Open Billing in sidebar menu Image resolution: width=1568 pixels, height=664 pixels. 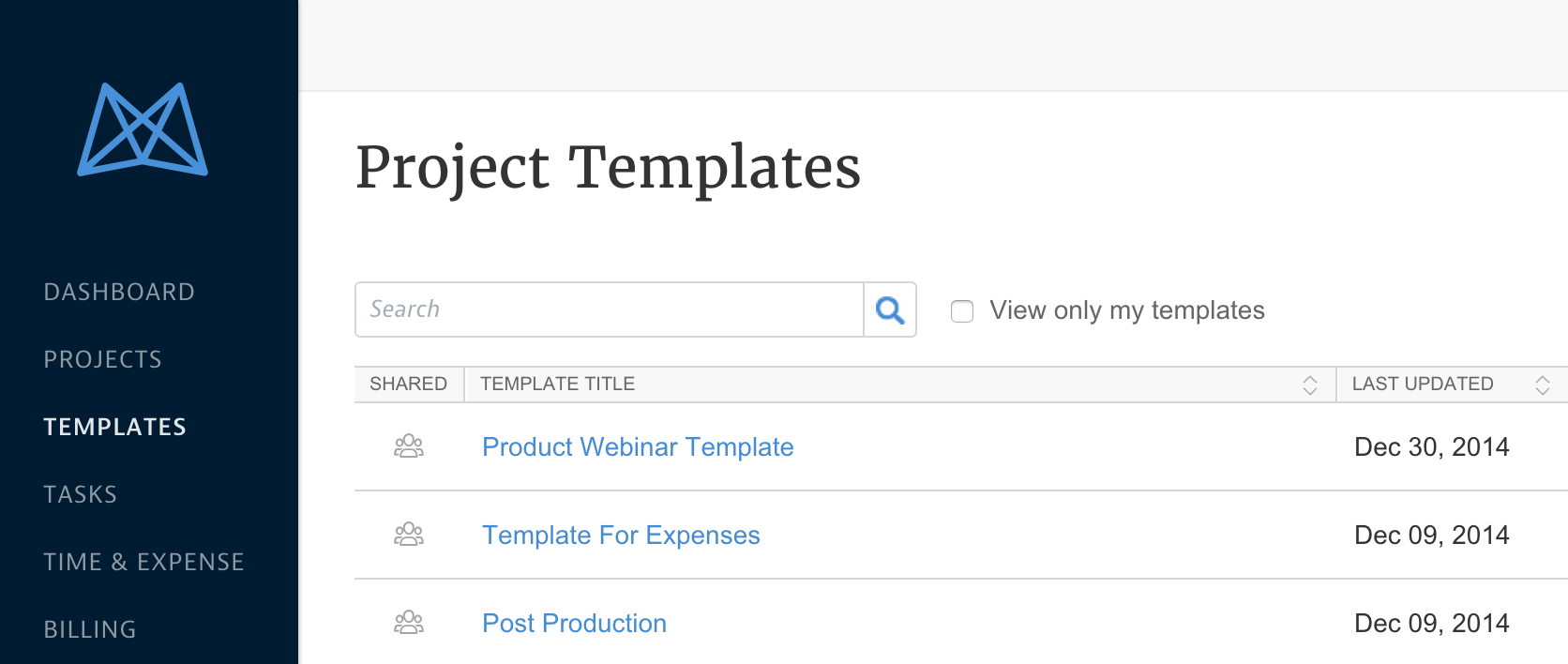pyautogui.click(x=90, y=629)
